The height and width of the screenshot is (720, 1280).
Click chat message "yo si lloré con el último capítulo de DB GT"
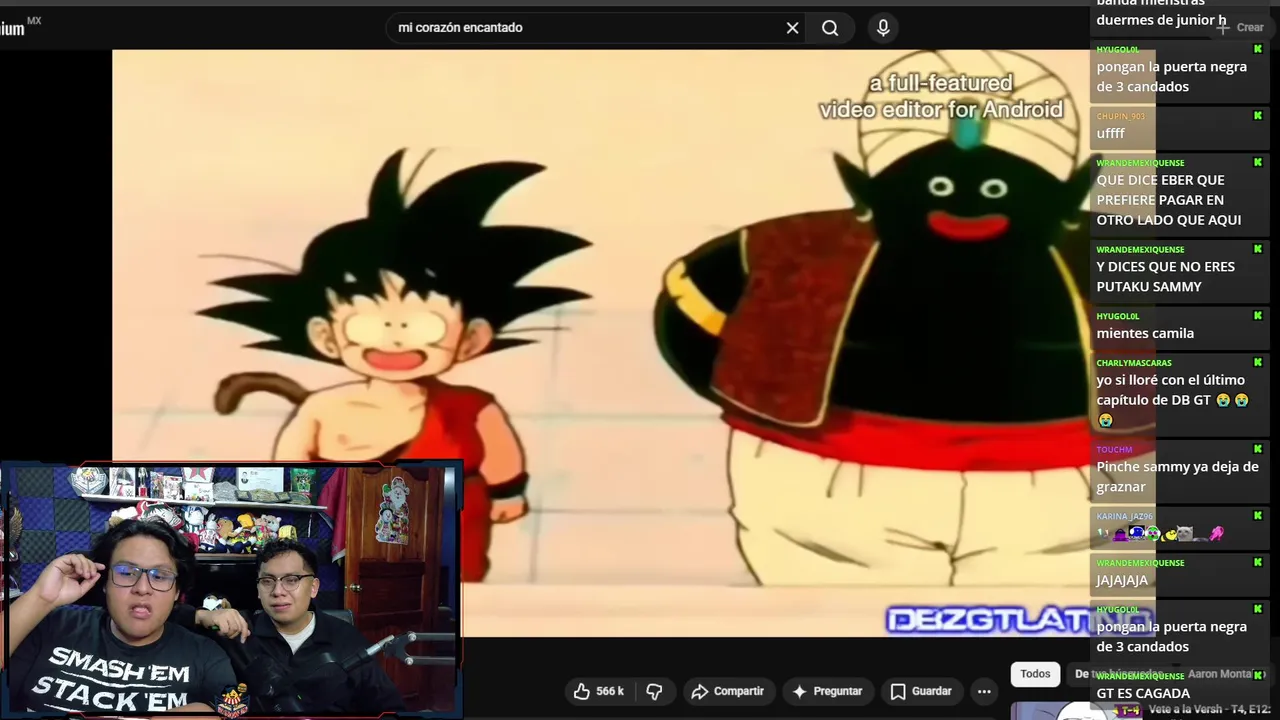(x=1172, y=399)
